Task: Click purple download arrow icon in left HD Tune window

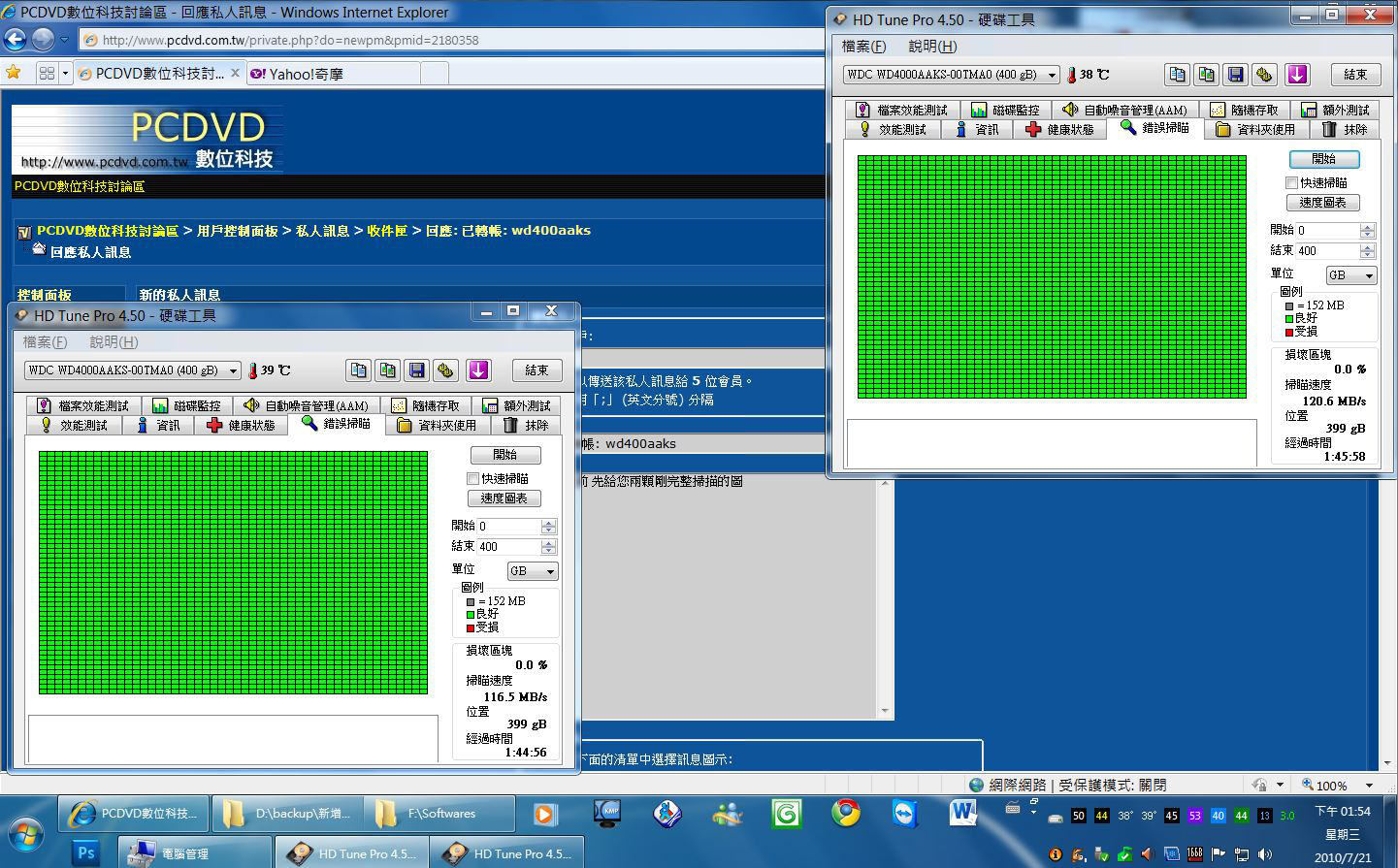Action: pyautogui.click(x=478, y=370)
